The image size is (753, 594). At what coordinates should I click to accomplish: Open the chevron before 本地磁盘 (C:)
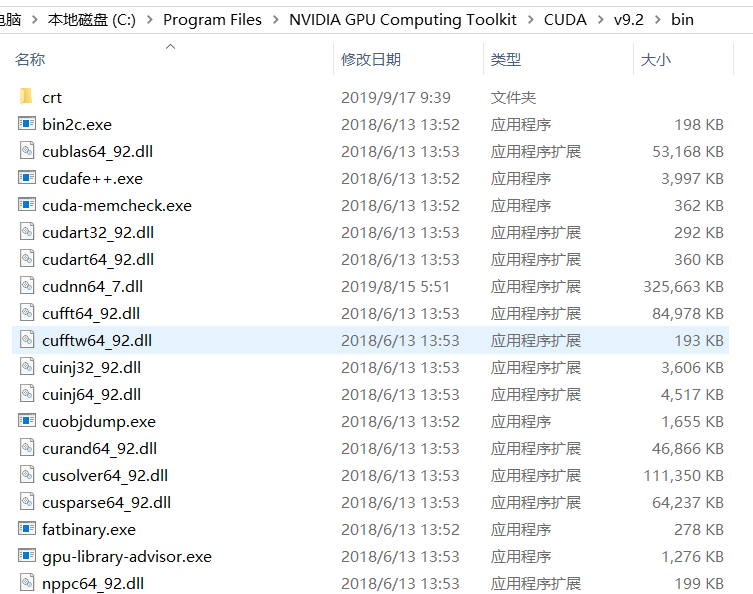[34, 20]
